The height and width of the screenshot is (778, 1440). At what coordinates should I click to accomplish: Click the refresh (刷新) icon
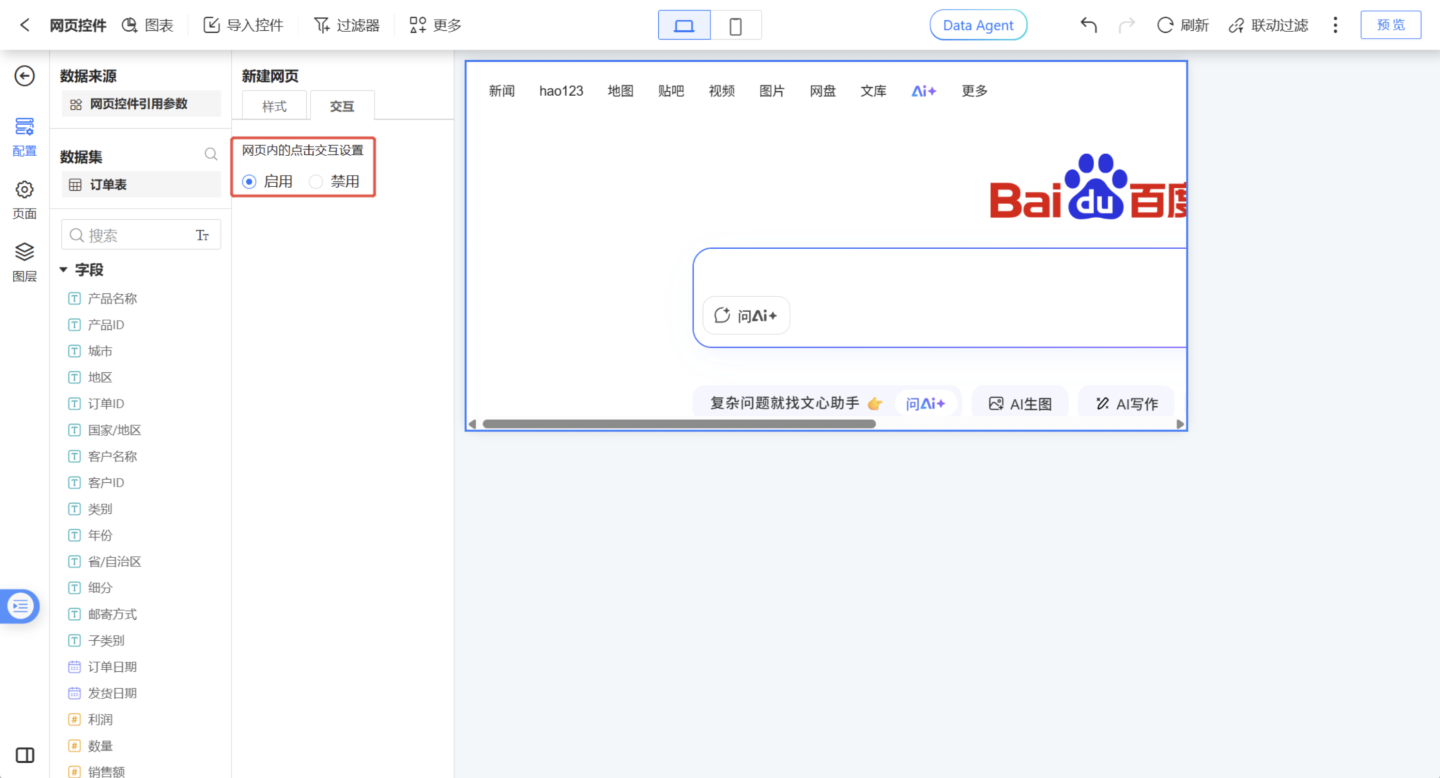1165,25
